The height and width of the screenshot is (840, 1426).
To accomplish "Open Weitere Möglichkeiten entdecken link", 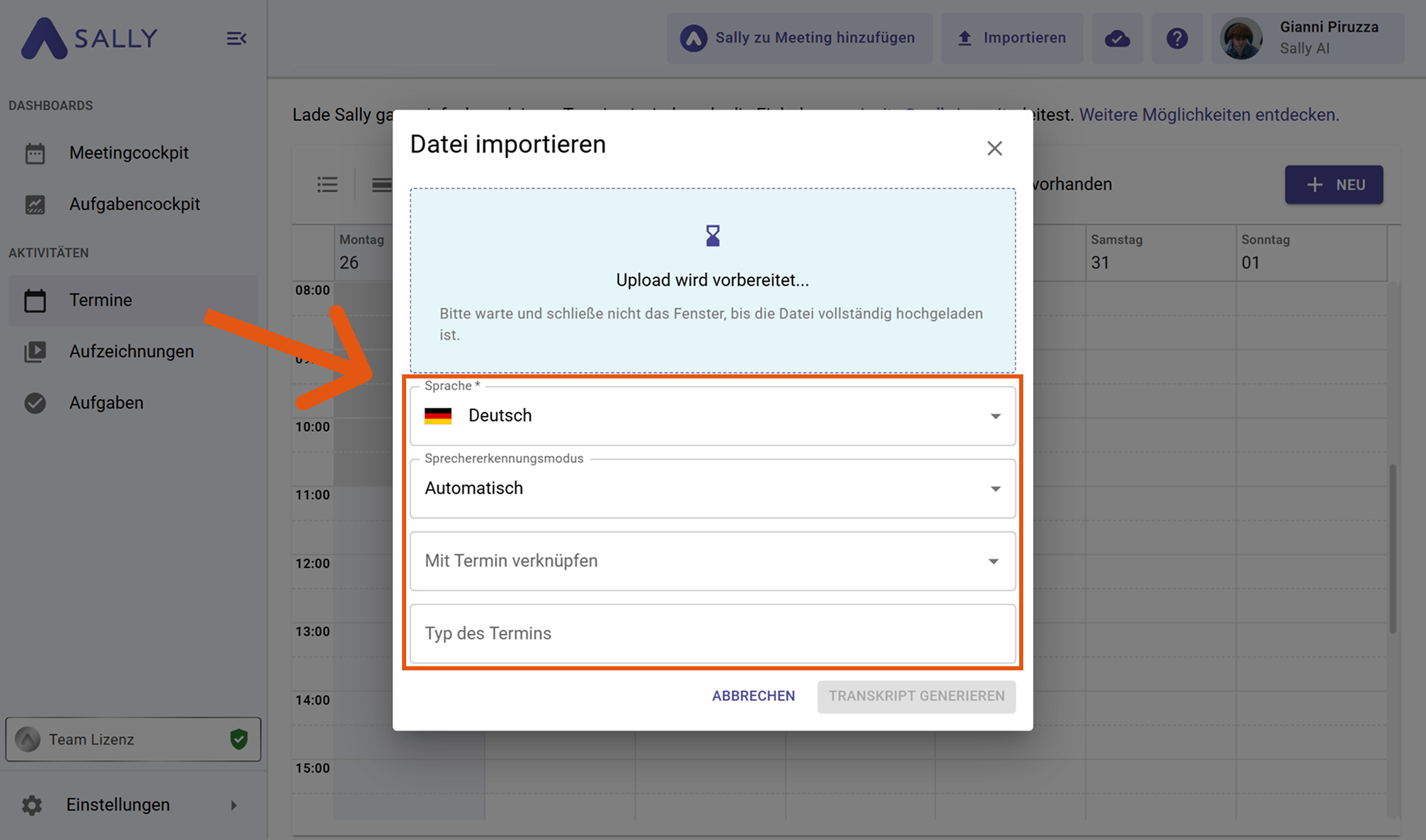I will pos(1209,115).
